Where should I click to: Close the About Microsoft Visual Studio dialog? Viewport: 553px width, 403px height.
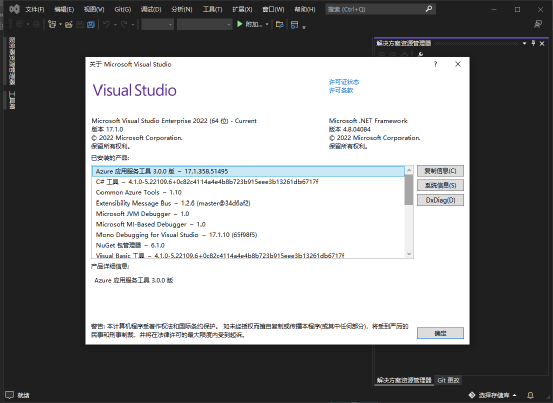coord(458,64)
